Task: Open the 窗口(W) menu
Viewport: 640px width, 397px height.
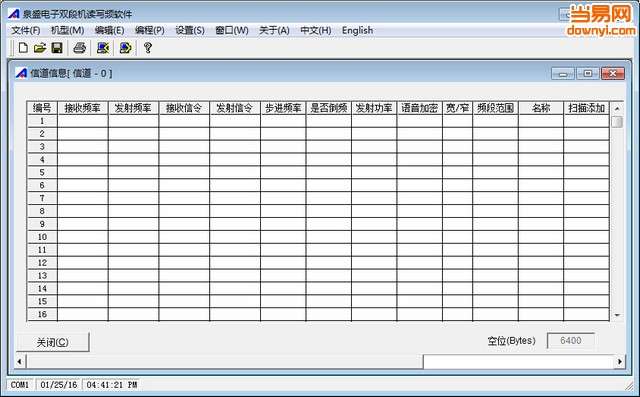Action: 232,31
